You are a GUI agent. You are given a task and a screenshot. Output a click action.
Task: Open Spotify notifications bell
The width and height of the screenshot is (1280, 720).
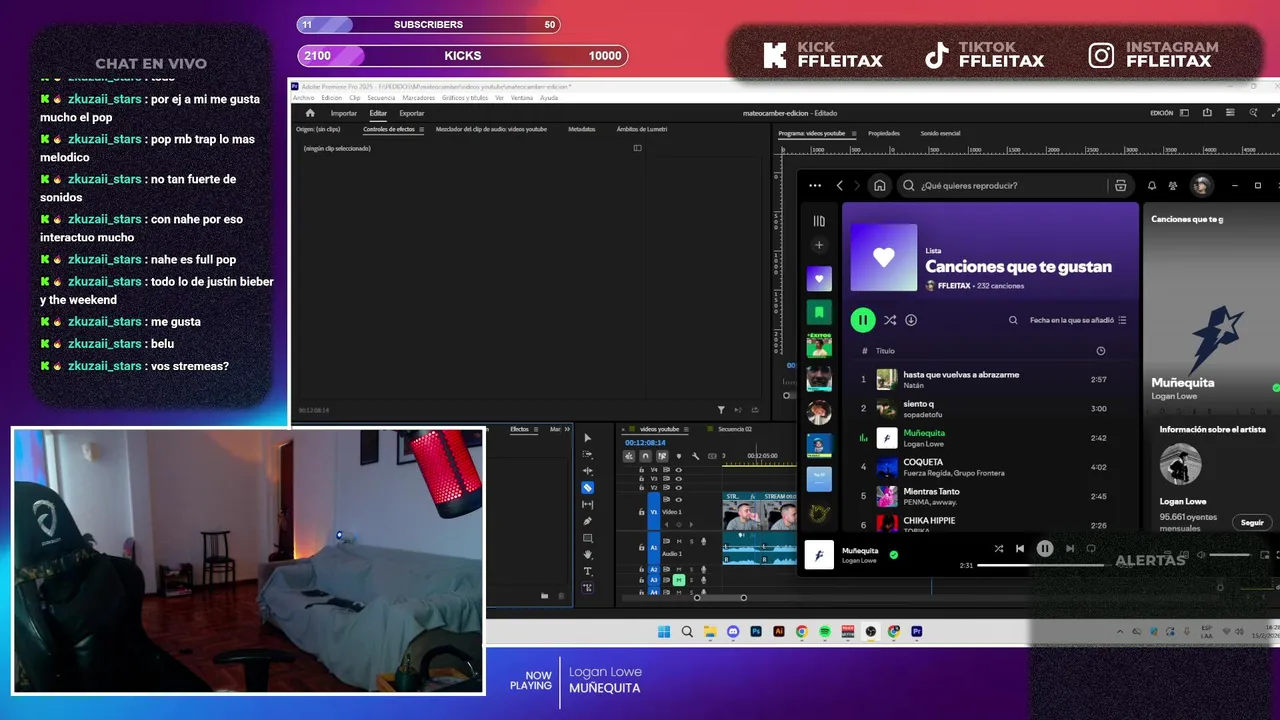click(x=1152, y=185)
